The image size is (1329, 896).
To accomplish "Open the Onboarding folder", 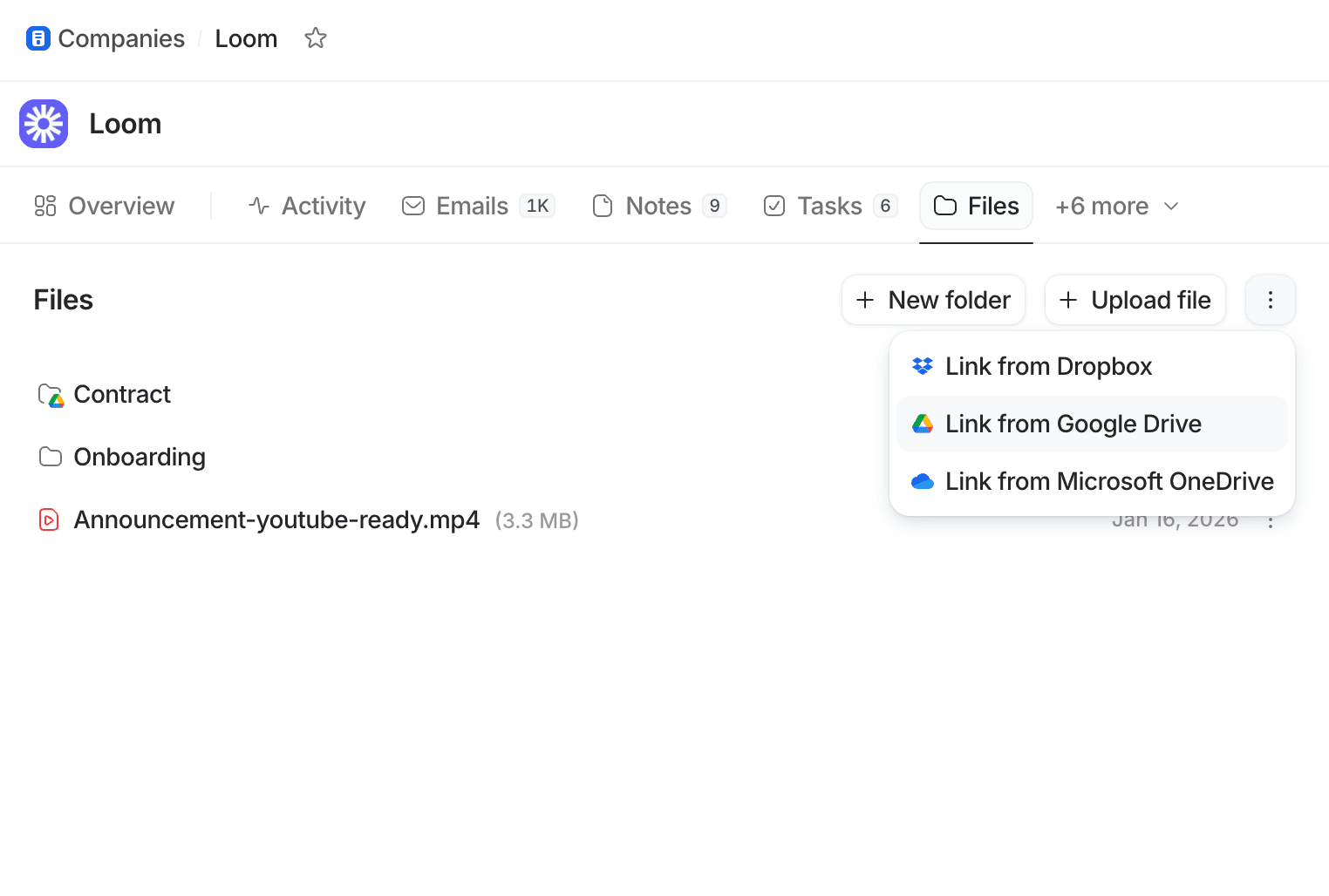I will coord(140,457).
